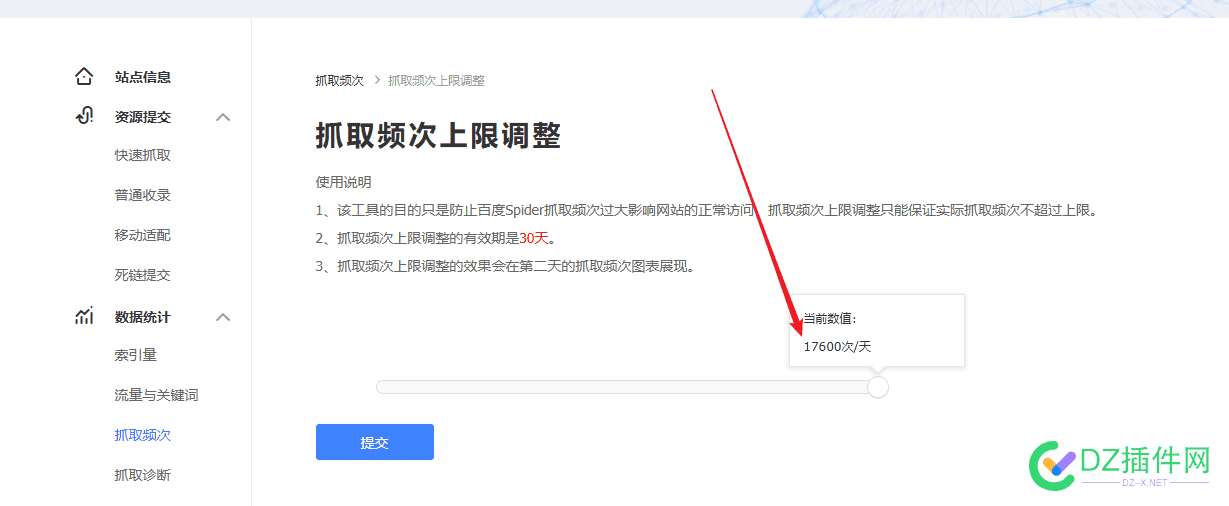The width and height of the screenshot is (1229, 506).
Task: Click instruction line 3 about 抓取频次图表
Action: tap(505, 266)
